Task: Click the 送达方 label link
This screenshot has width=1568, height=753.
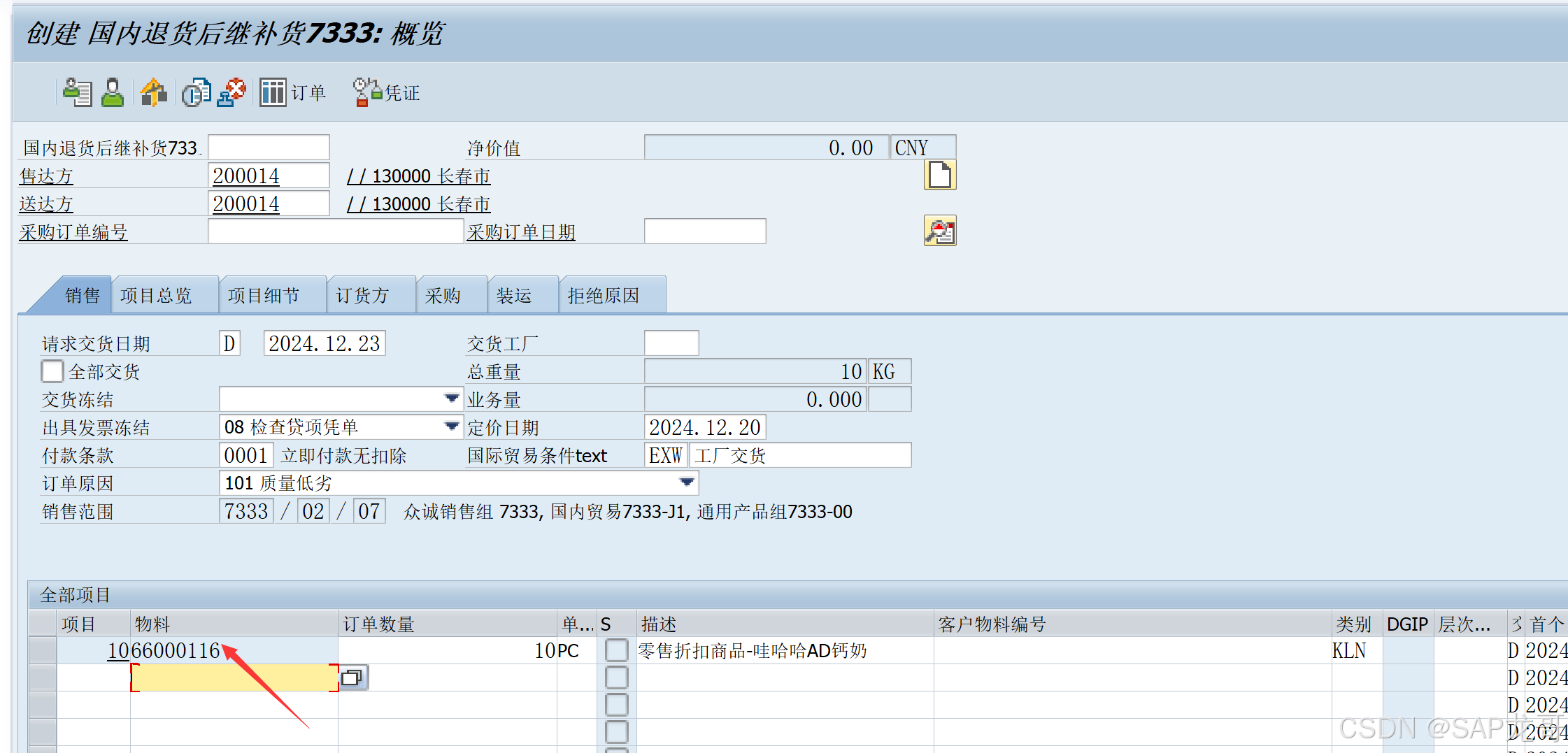Action: point(46,203)
